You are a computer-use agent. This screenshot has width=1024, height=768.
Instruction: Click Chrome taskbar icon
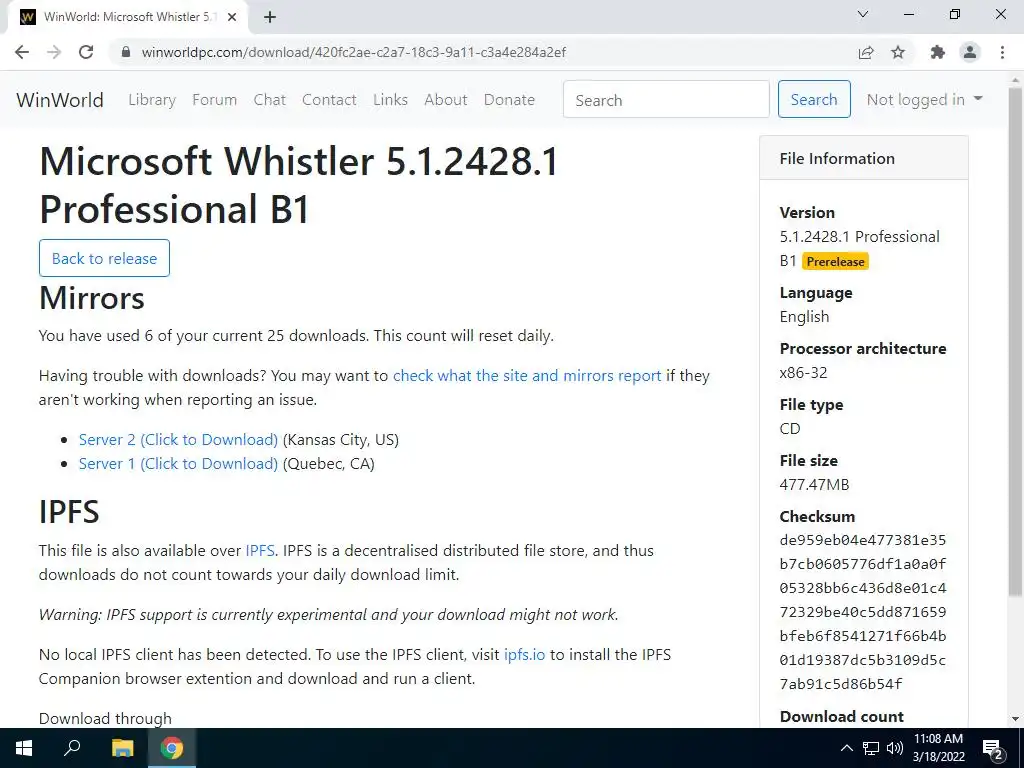click(x=172, y=748)
